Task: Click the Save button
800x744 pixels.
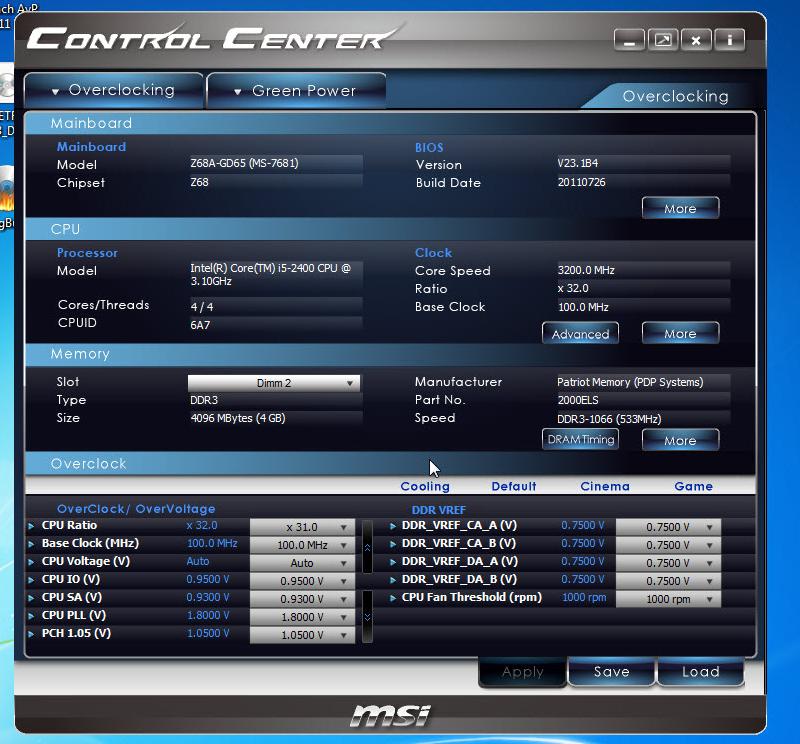Action: pos(611,672)
